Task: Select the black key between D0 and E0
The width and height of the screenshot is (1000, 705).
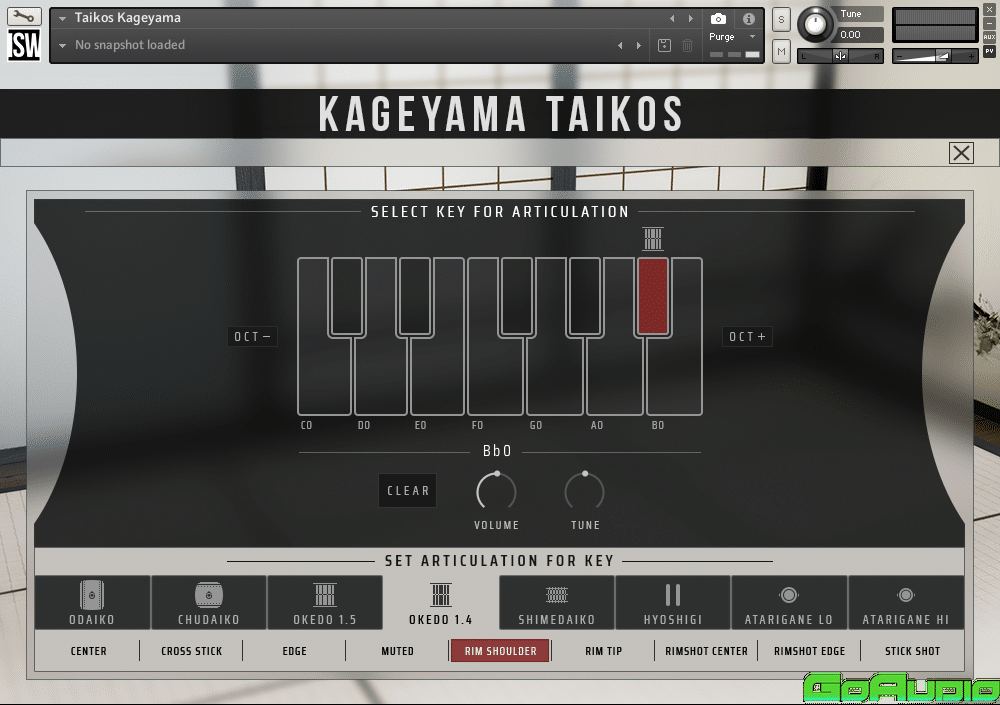Action: click(415, 296)
